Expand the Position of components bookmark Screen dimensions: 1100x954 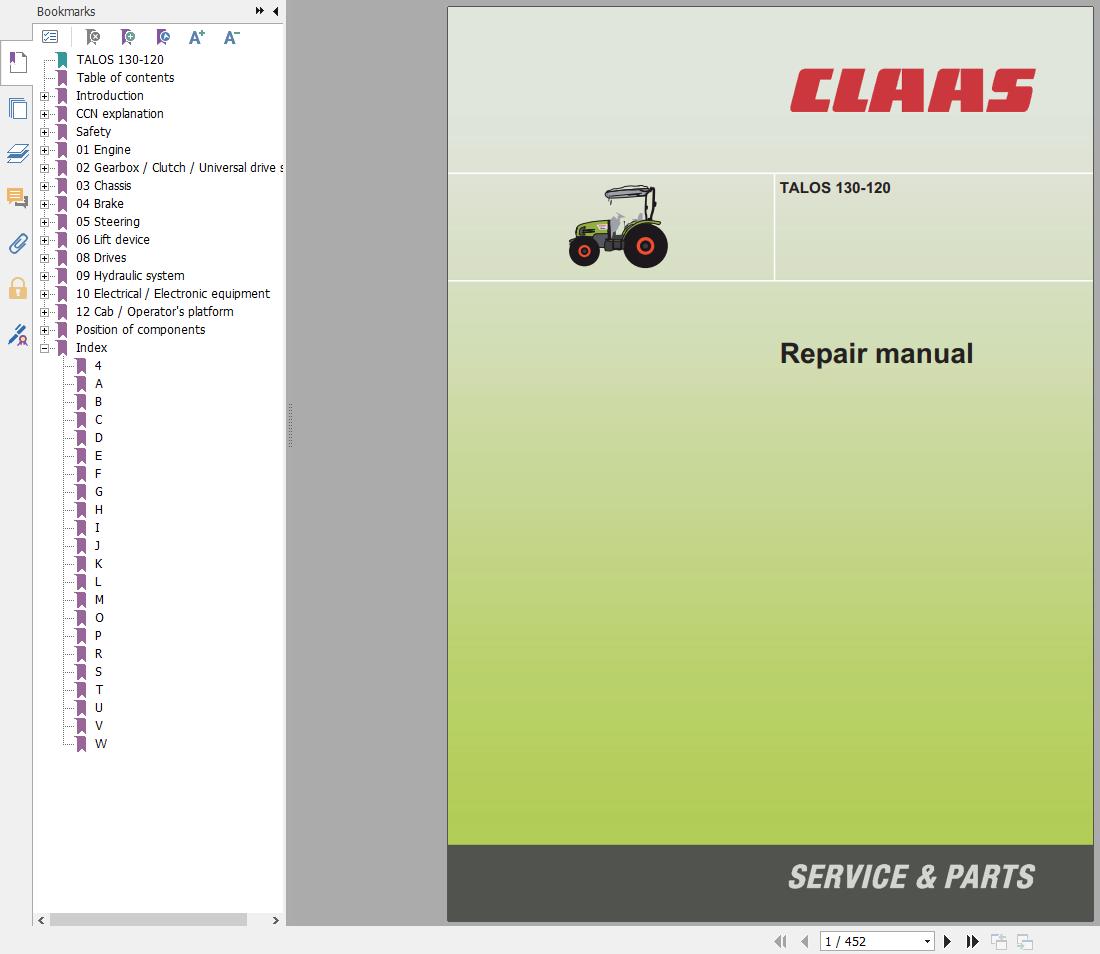coord(44,330)
